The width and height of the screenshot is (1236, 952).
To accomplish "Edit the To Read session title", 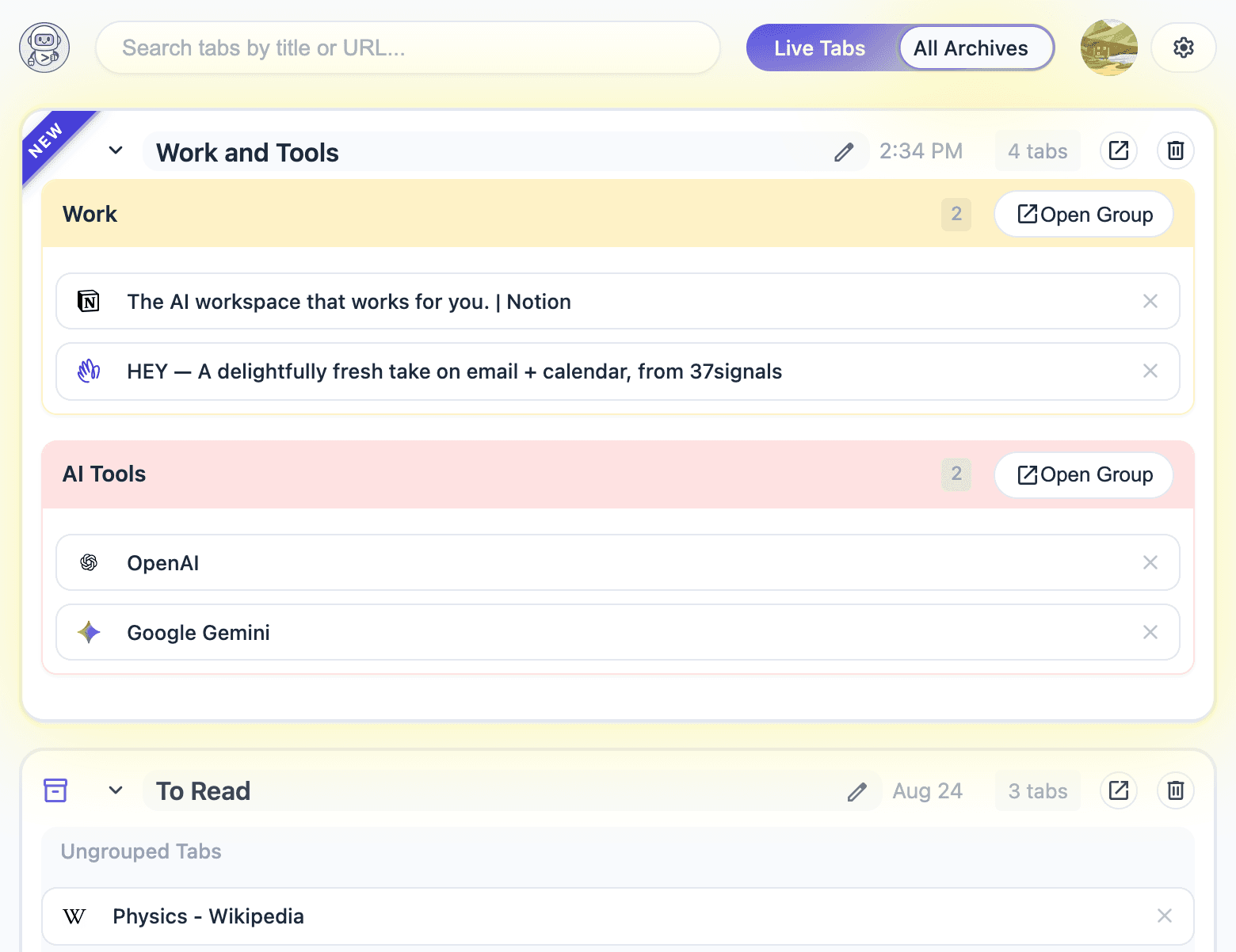I will (856, 791).
